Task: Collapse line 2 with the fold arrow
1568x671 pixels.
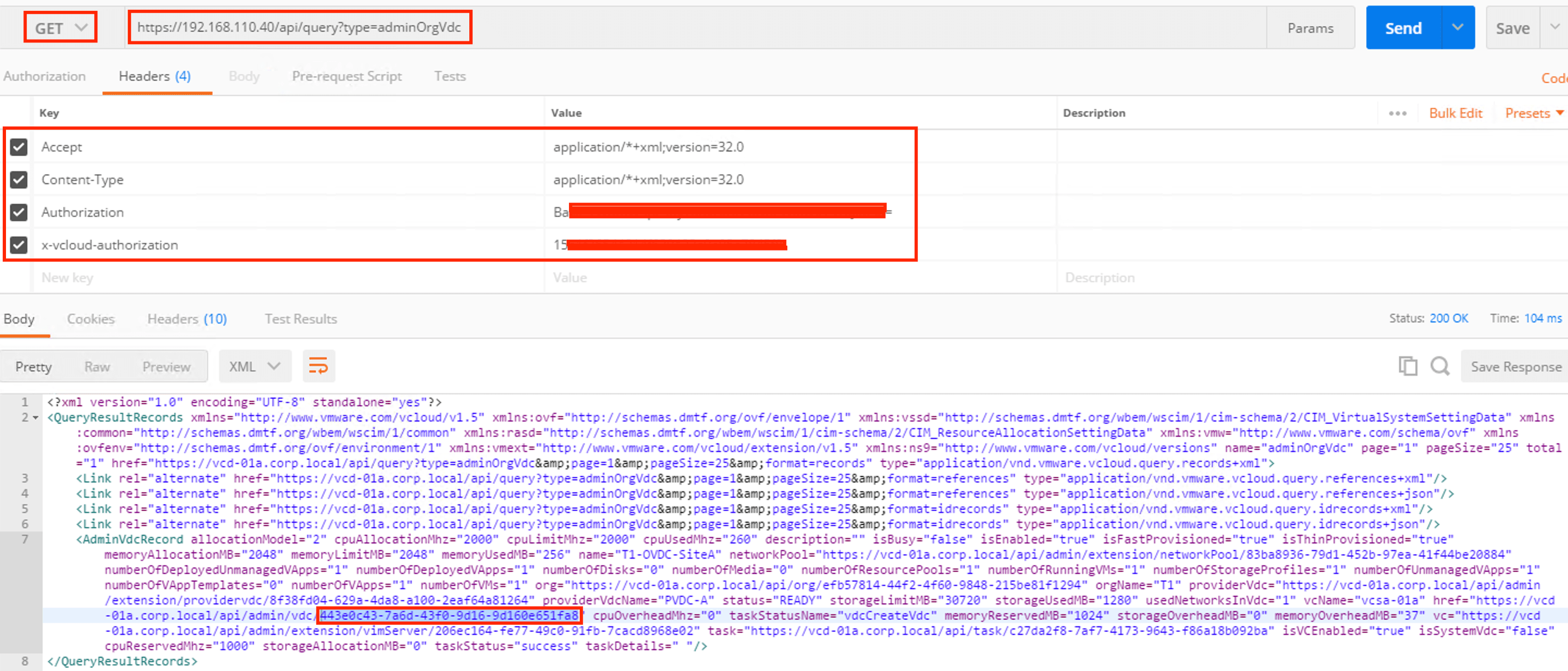Action: pos(35,418)
